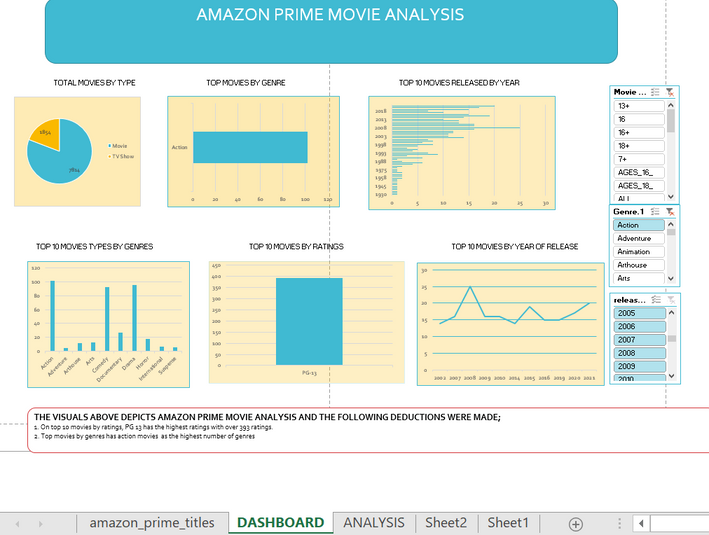Select the AMAZON PRIME MOVIE ANALYSIS title banner
Viewport: 709px width, 535px height.
click(331, 31)
